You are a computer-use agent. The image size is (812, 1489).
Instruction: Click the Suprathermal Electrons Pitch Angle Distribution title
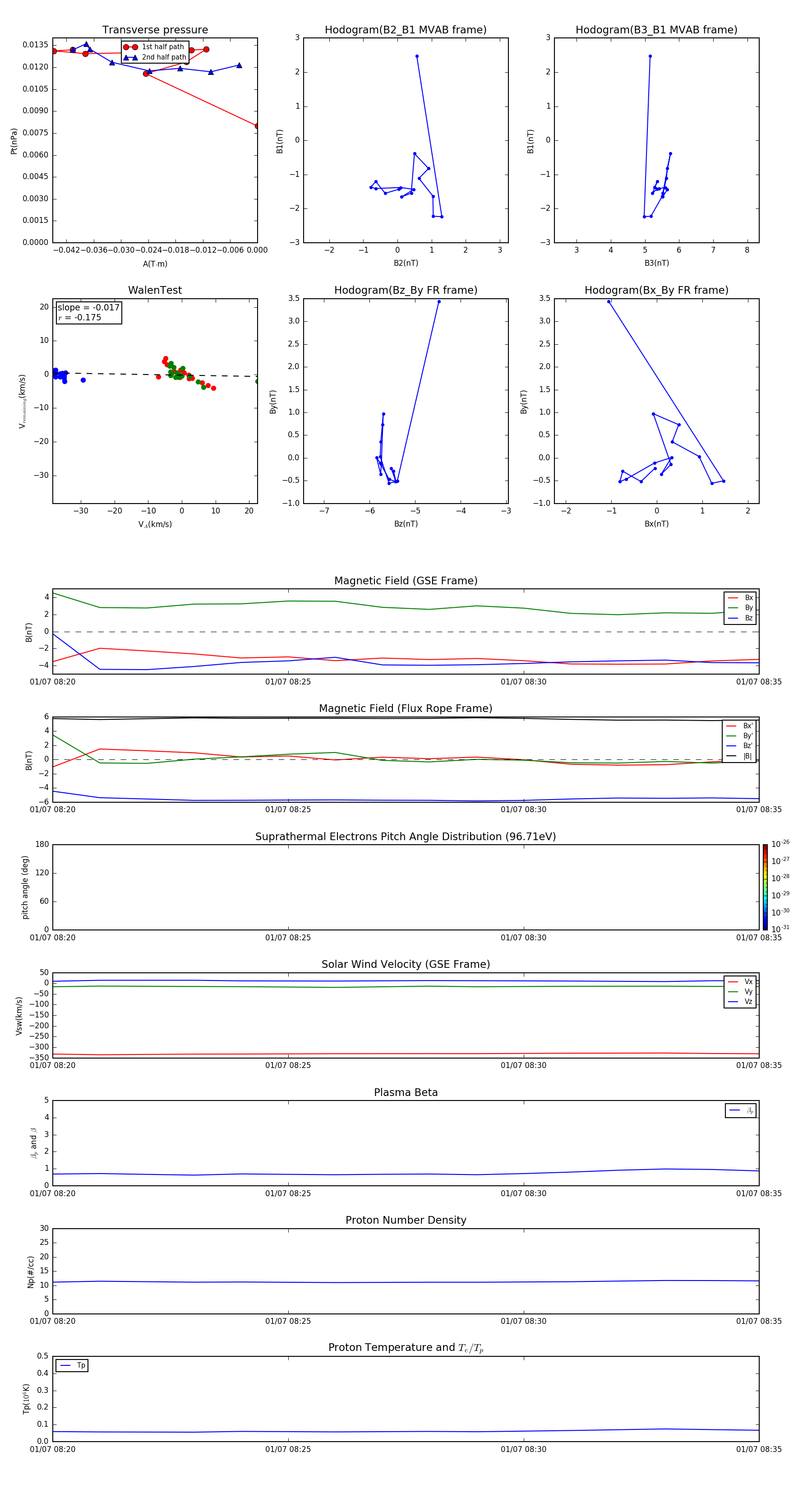click(x=406, y=837)
